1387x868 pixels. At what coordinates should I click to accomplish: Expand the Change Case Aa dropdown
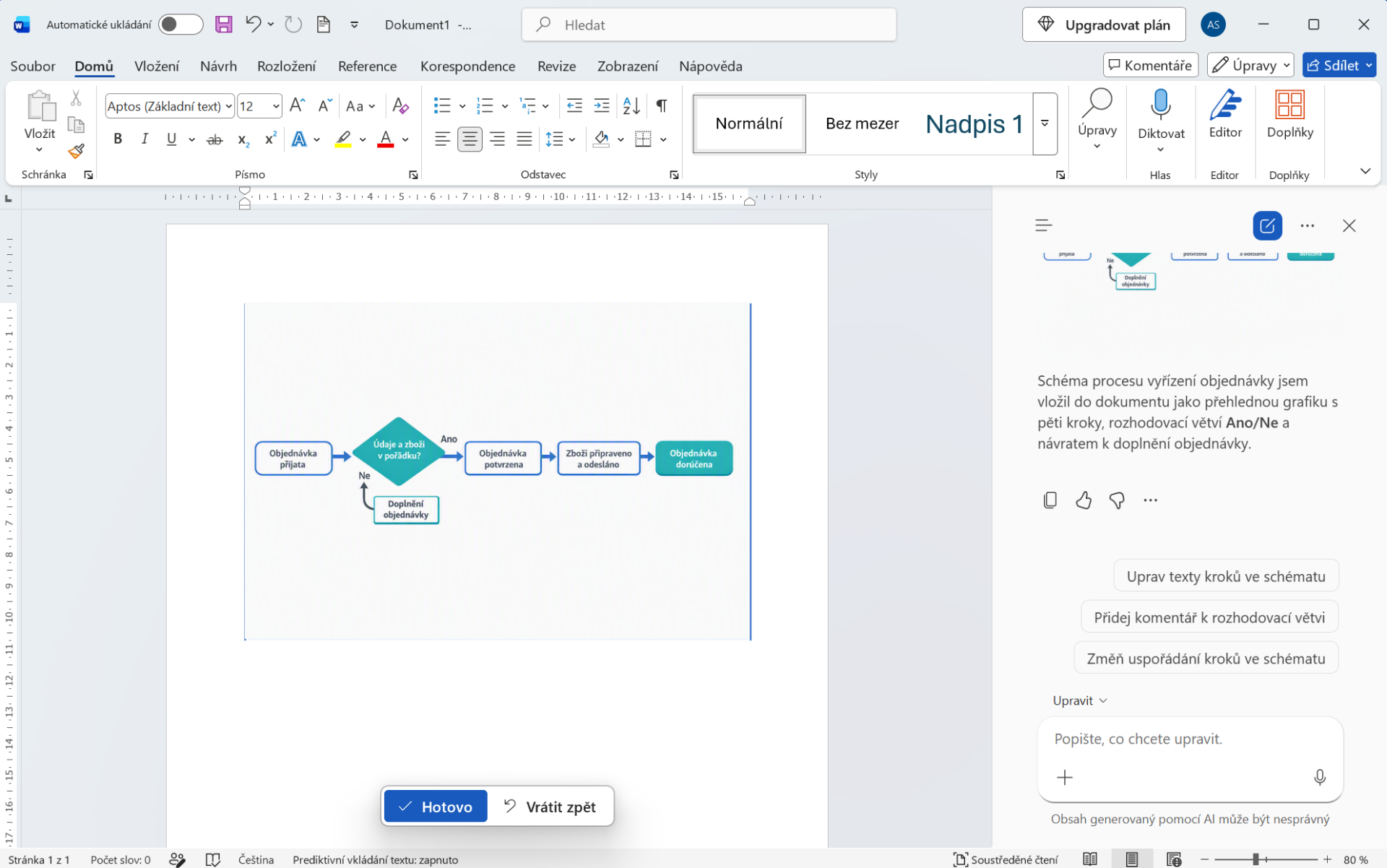coord(372,106)
